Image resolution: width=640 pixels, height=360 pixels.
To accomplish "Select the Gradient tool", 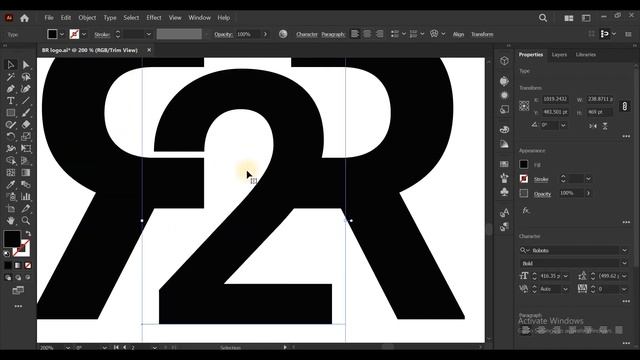I will 26,172.
